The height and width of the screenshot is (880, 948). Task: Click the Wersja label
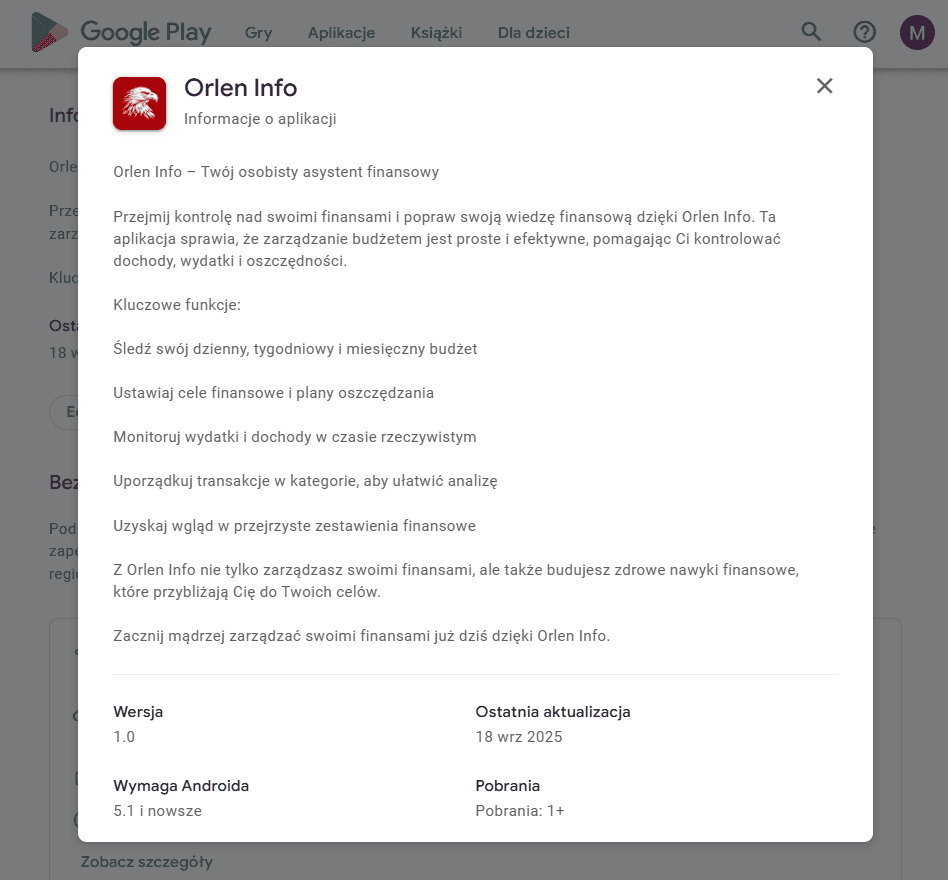tap(138, 712)
